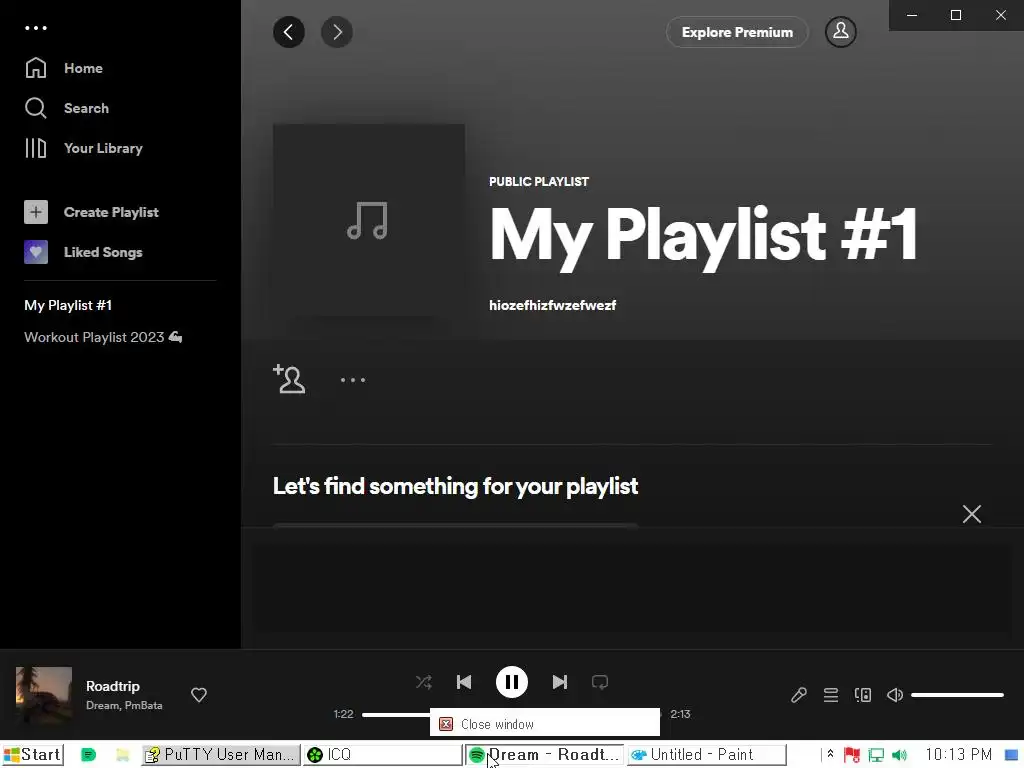1024x768 pixels.
Task: Click the volume slider
Action: (957, 695)
